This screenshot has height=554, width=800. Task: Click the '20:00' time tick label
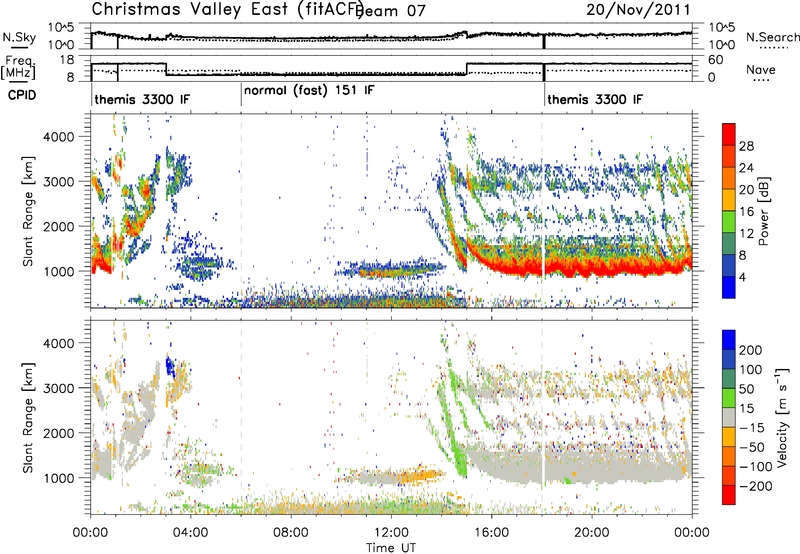pyautogui.click(x=592, y=533)
